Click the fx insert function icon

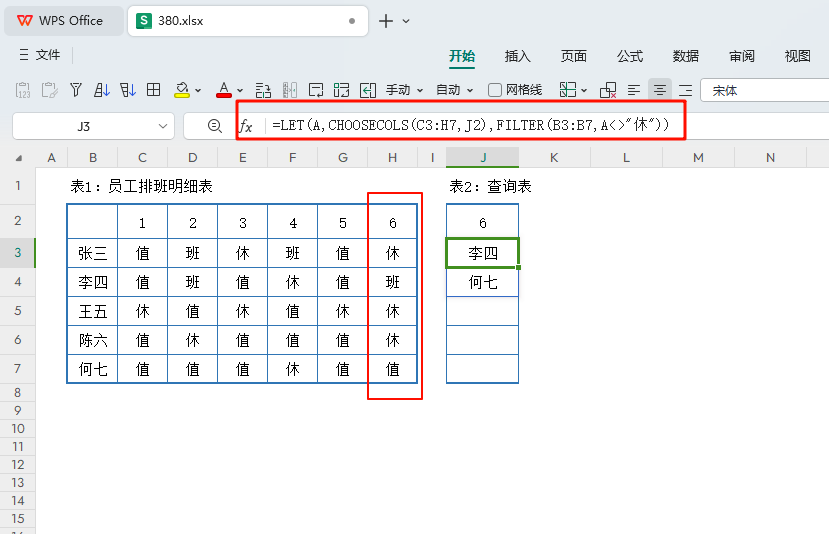coord(246,126)
